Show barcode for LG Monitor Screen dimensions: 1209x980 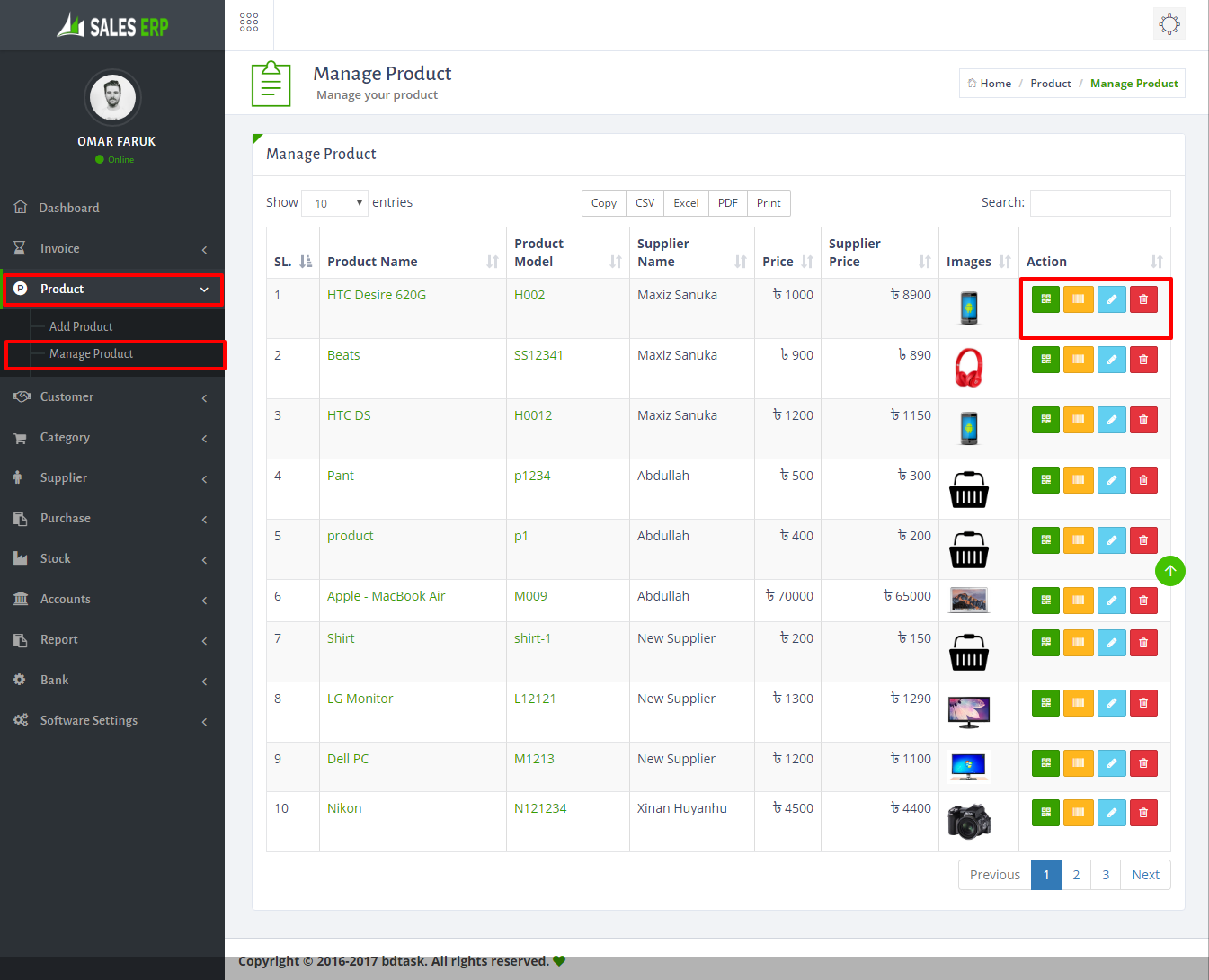tap(1079, 703)
